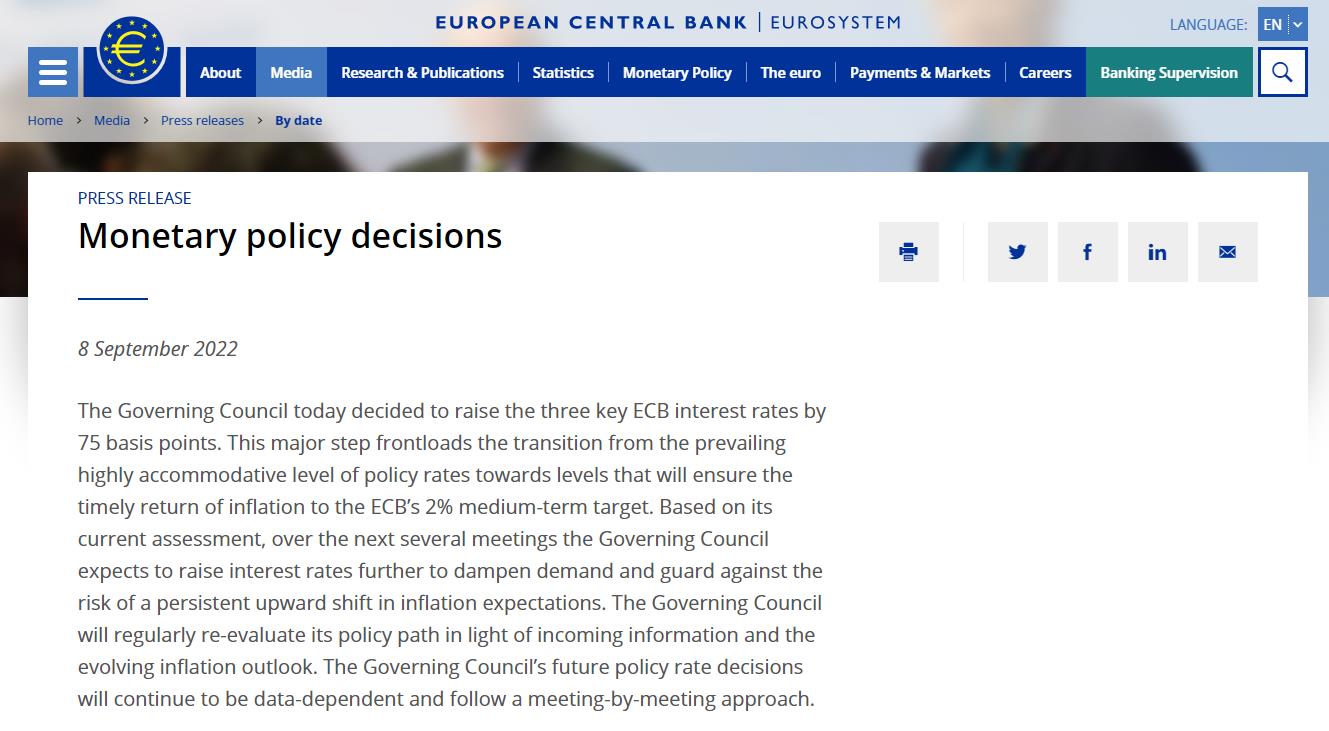Open Payments & Markets menu
The width and height of the screenshot is (1329, 731).
[x=920, y=72]
